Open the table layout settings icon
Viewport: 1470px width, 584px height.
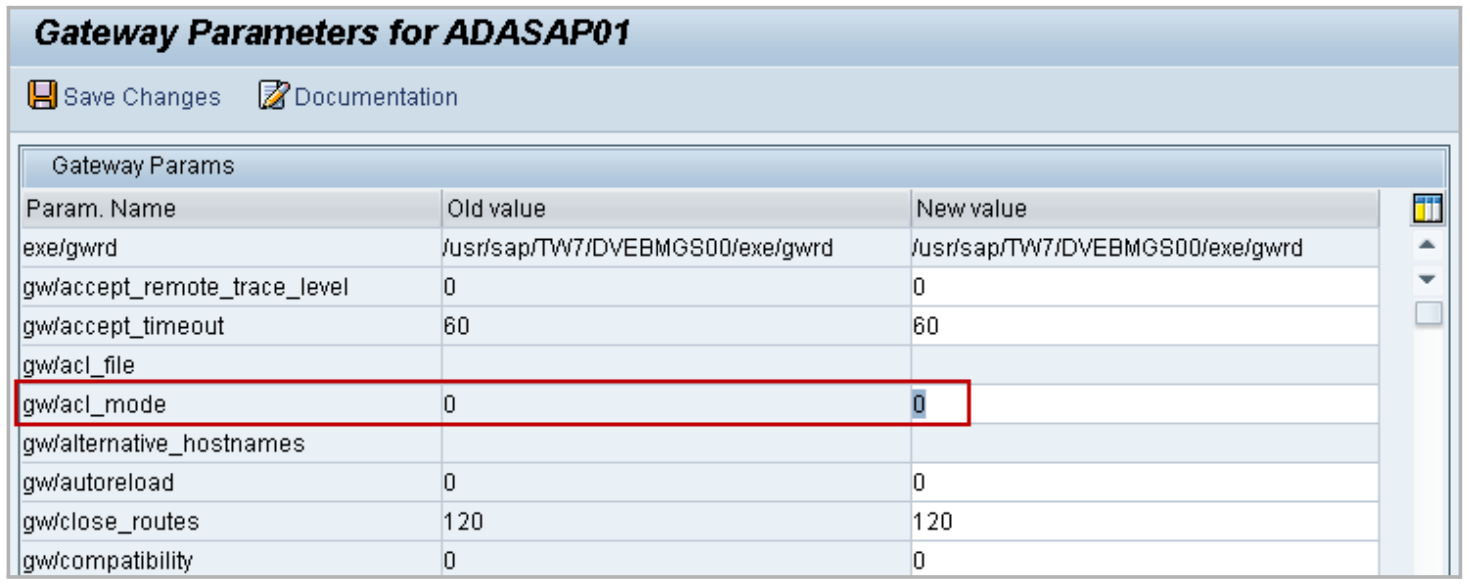click(x=1427, y=209)
